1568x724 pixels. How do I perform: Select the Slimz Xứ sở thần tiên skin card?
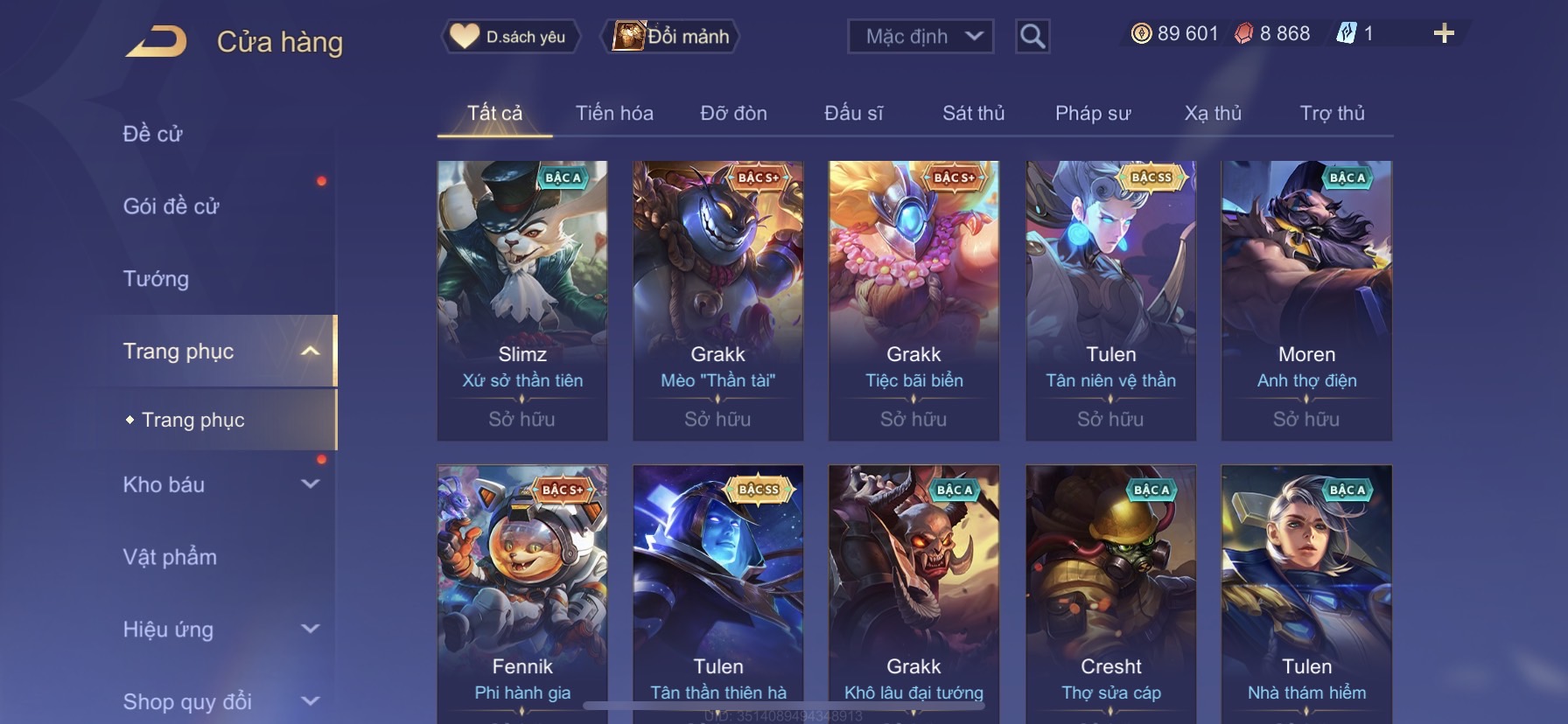click(x=522, y=301)
